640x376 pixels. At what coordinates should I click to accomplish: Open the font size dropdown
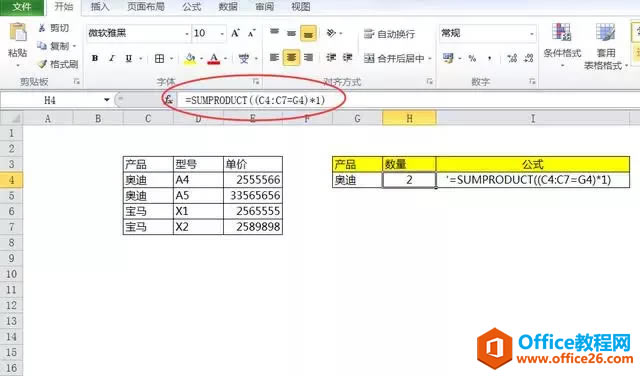click(x=222, y=33)
